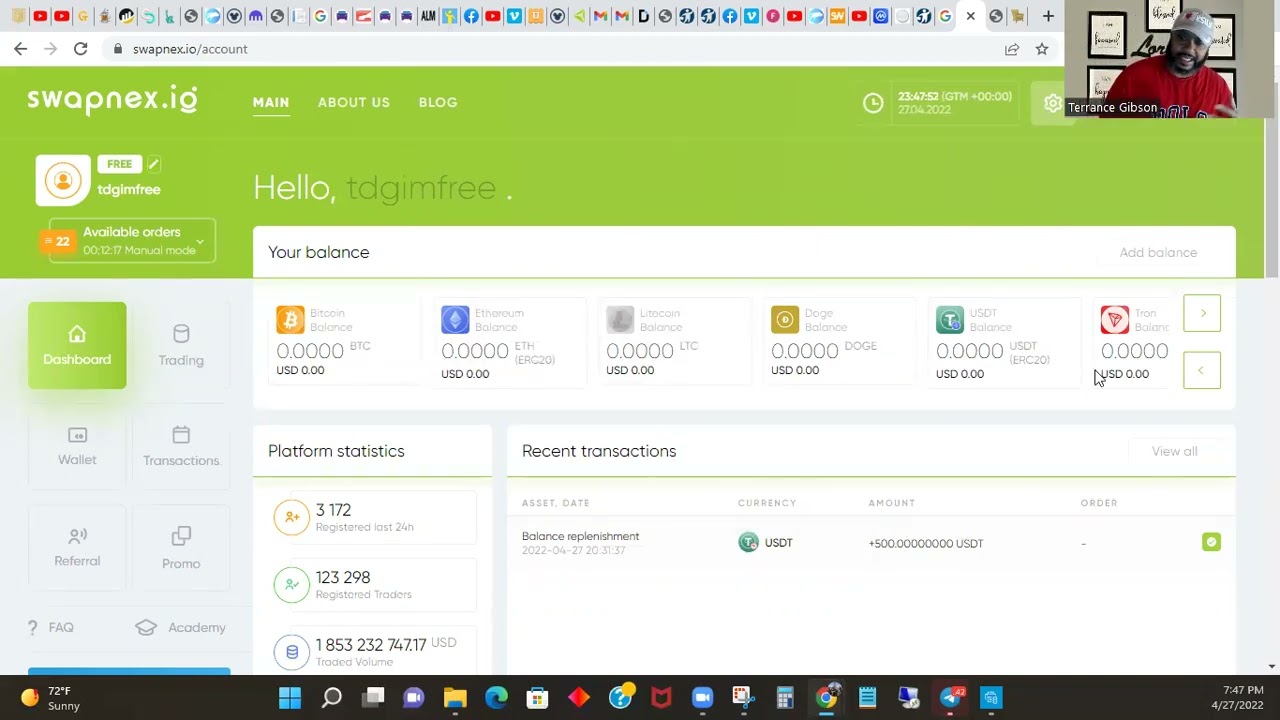Image resolution: width=1280 pixels, height=720 pixels.
Task: Select the Ethereum balance icon
Action: click(455, 320)
